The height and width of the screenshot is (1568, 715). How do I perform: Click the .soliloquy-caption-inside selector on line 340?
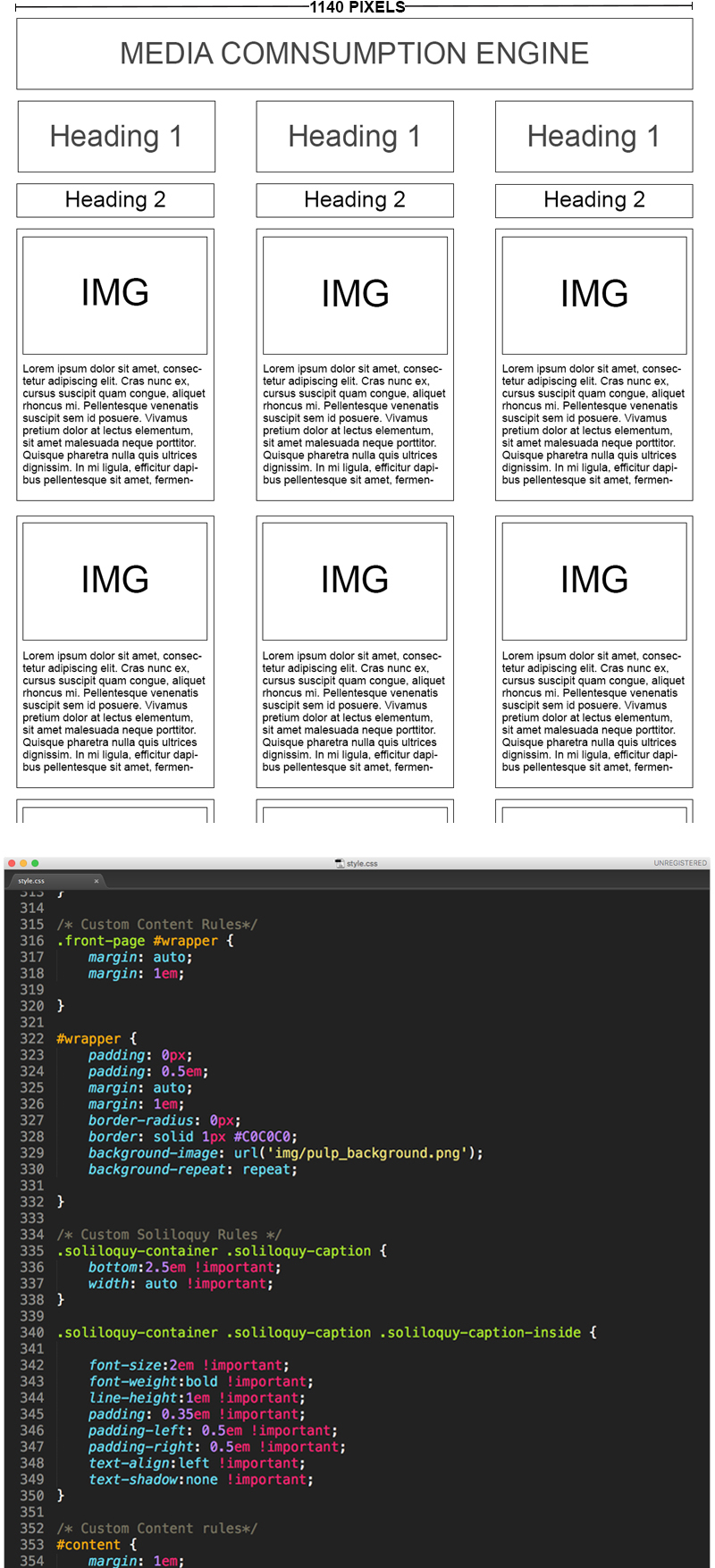tap(327, 1332)
